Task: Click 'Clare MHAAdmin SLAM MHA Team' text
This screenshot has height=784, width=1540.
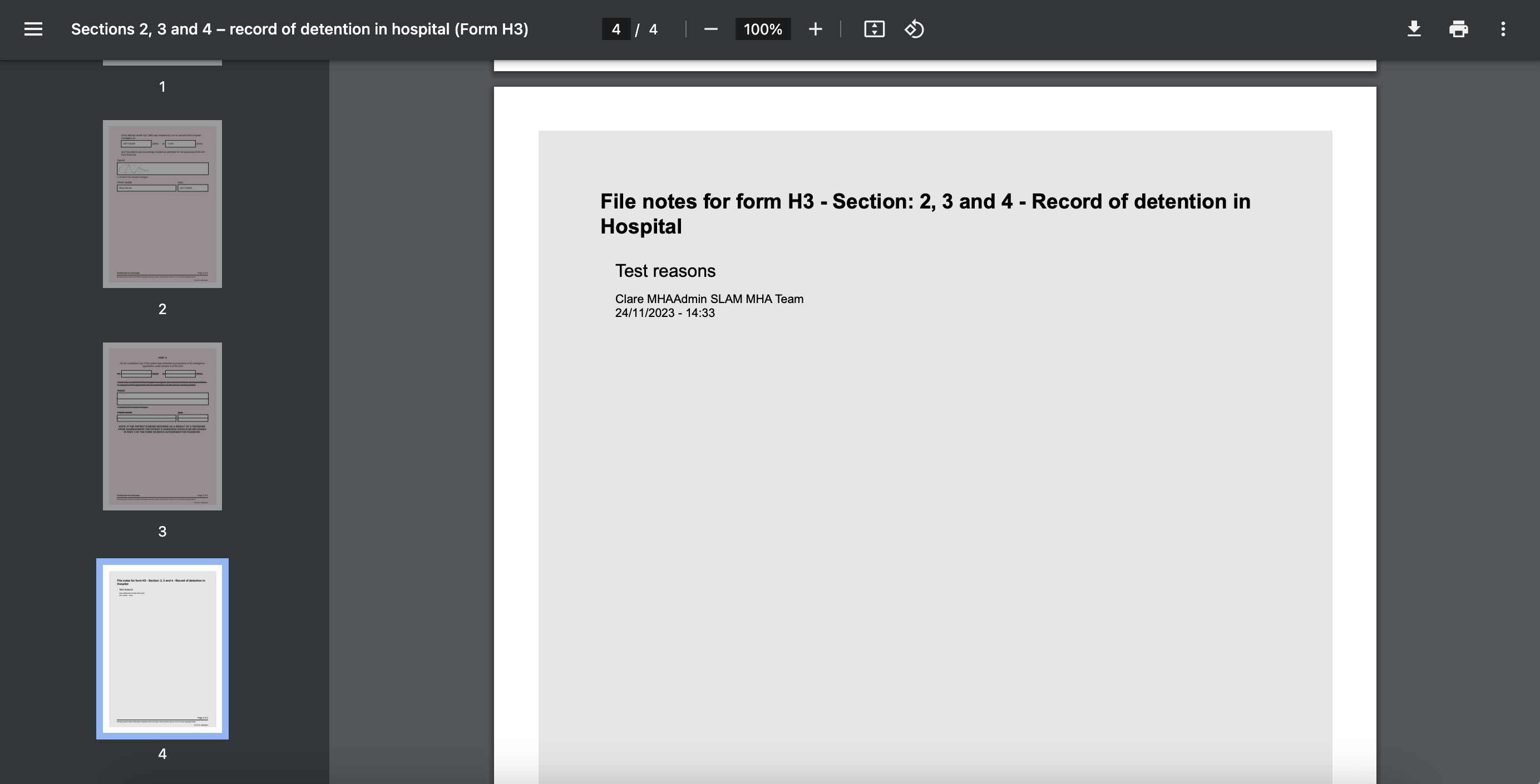Action: pyautogui.click(x=709, y=299)
